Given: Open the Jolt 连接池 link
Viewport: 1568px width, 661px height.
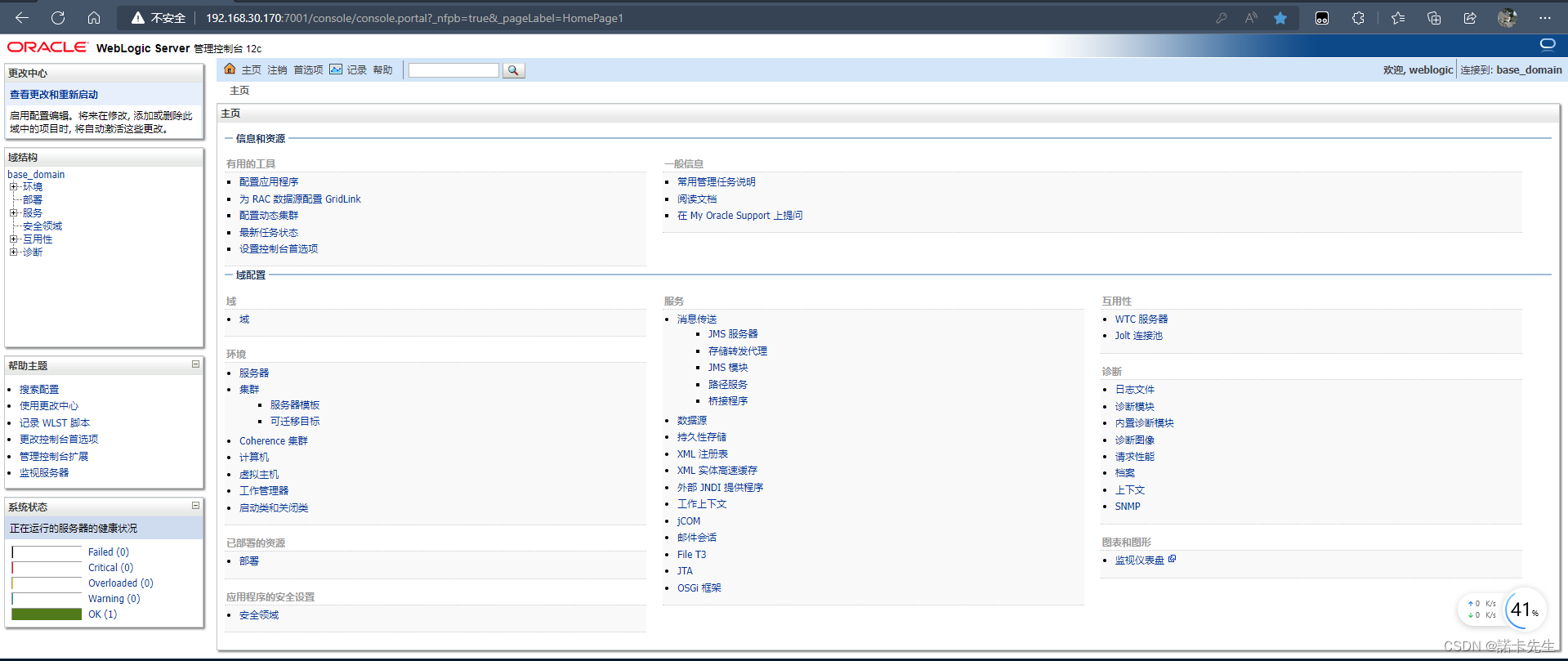Looking at the screenshot, I should pyautogui.click(x=1139, y=336).
